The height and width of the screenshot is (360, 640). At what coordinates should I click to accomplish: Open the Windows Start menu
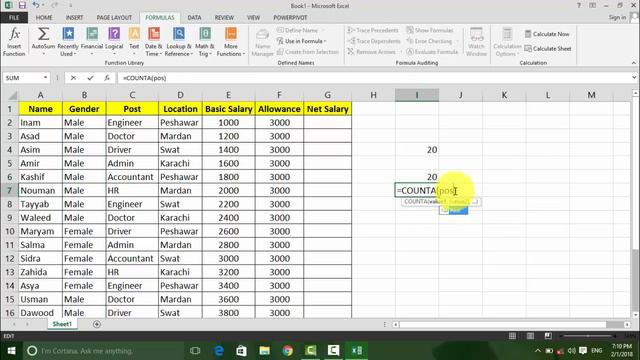tap(11, 351)
